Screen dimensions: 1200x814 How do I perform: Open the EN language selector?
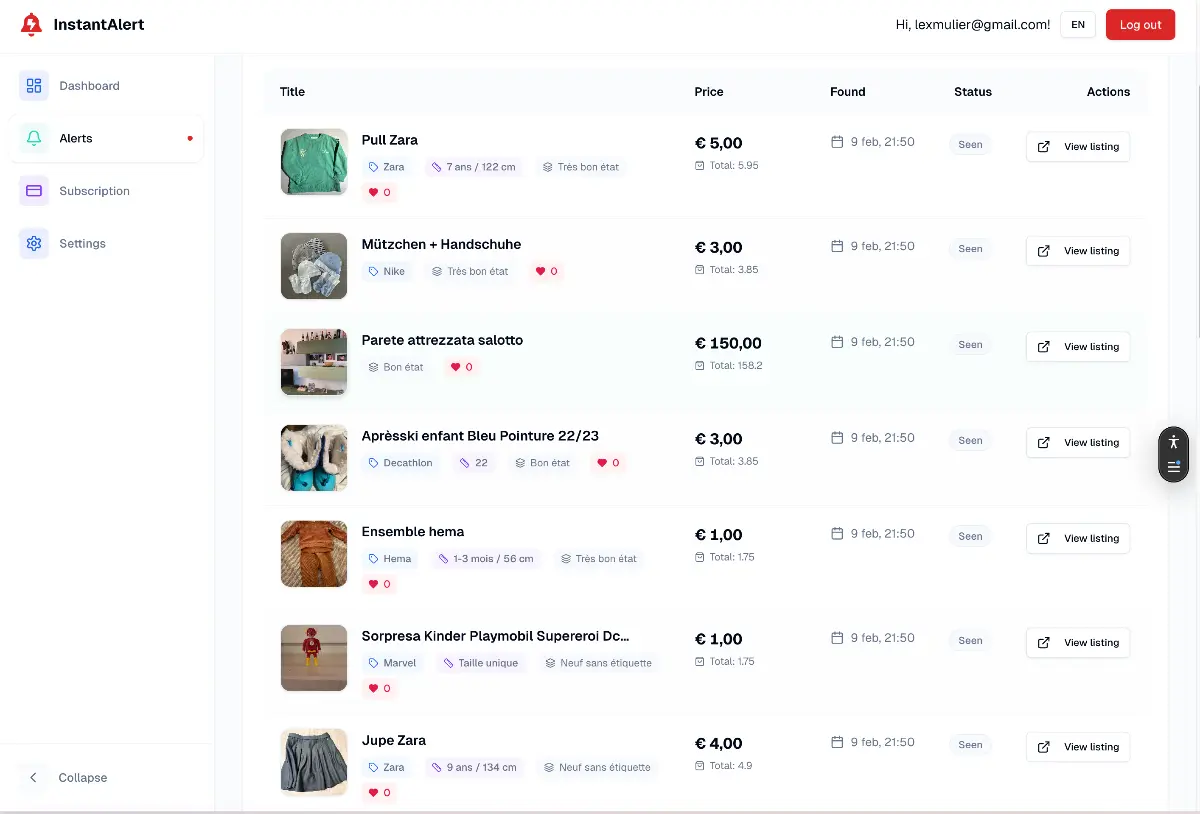(x=1077, y=24)
